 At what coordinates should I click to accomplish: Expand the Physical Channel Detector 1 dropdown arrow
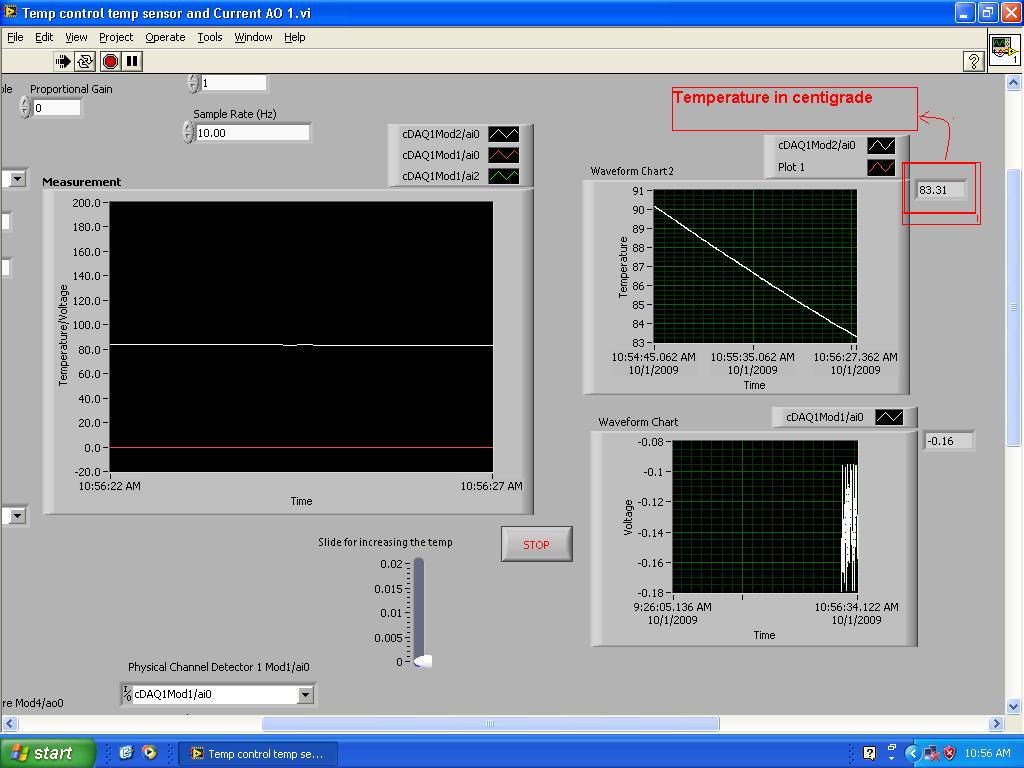(305, 694)
